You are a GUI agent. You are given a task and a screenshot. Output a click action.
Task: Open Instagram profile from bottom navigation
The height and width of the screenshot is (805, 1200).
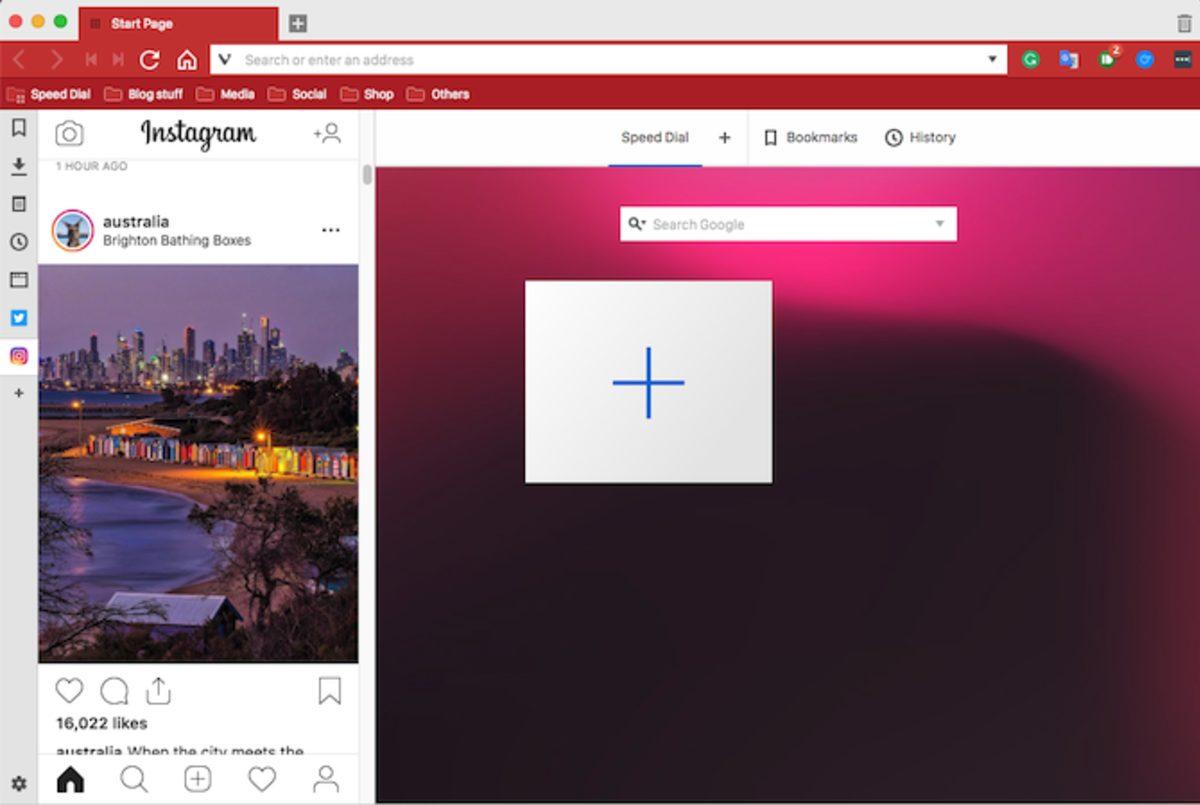[326, 778]
